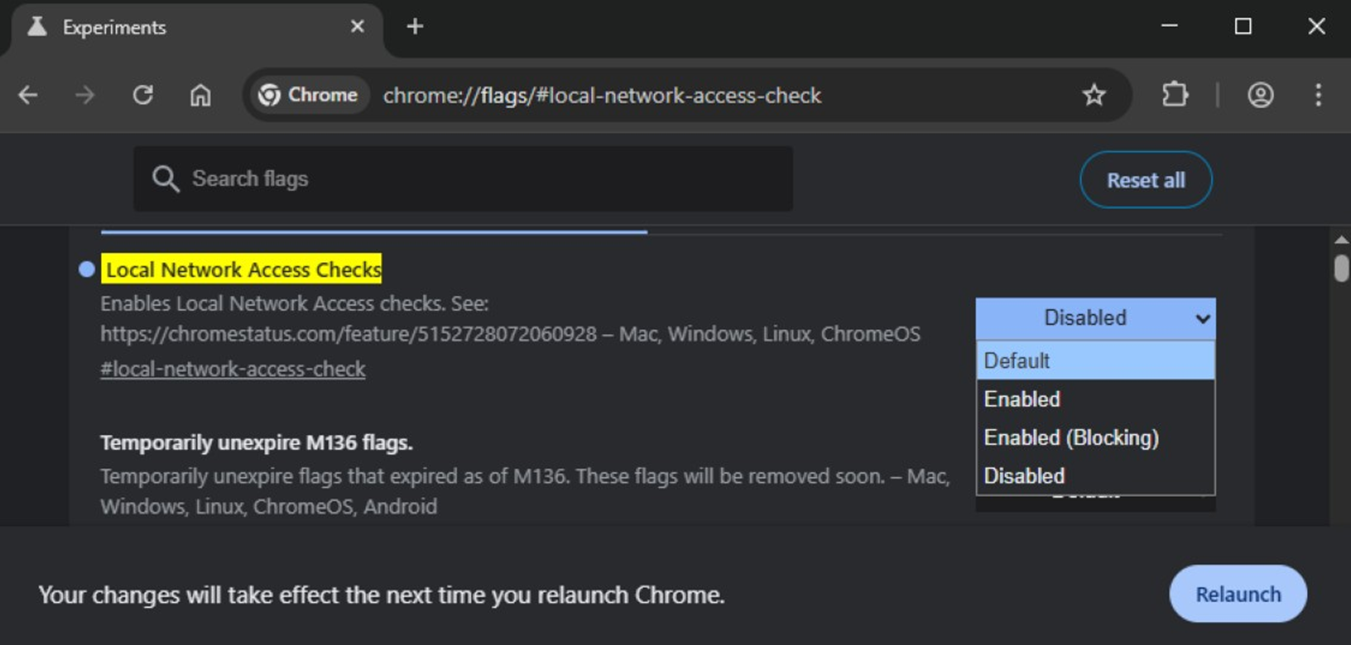
Task: Click the Home icon
Action: 200,95
